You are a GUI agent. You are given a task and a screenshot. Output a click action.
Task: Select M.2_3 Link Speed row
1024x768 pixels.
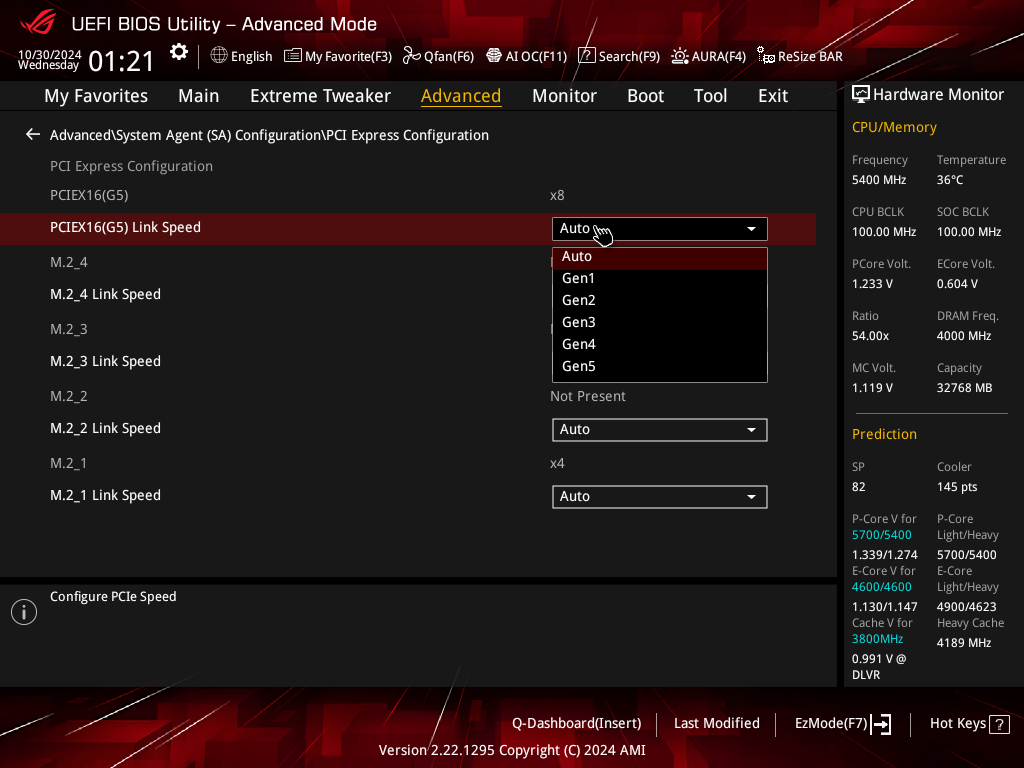[x=408, y=361]
